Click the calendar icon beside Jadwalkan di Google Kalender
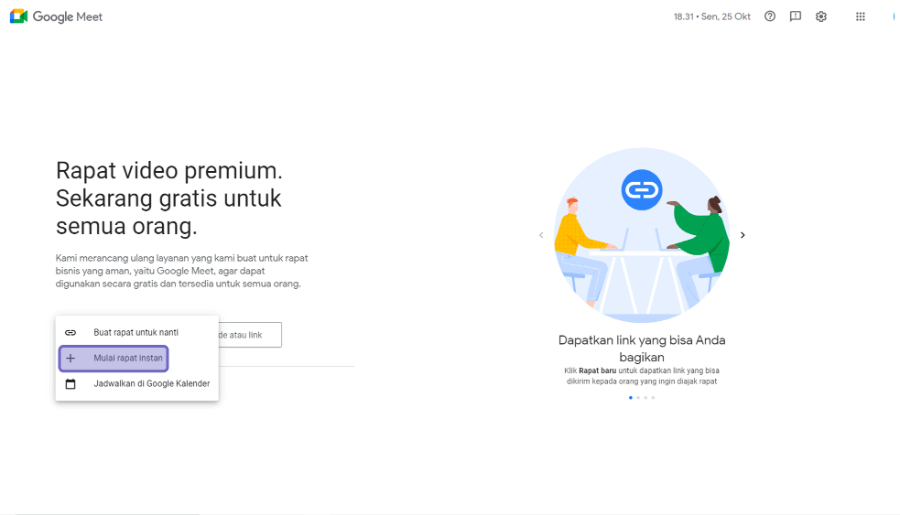Screen dimensions: 900x515 (70, 384)
